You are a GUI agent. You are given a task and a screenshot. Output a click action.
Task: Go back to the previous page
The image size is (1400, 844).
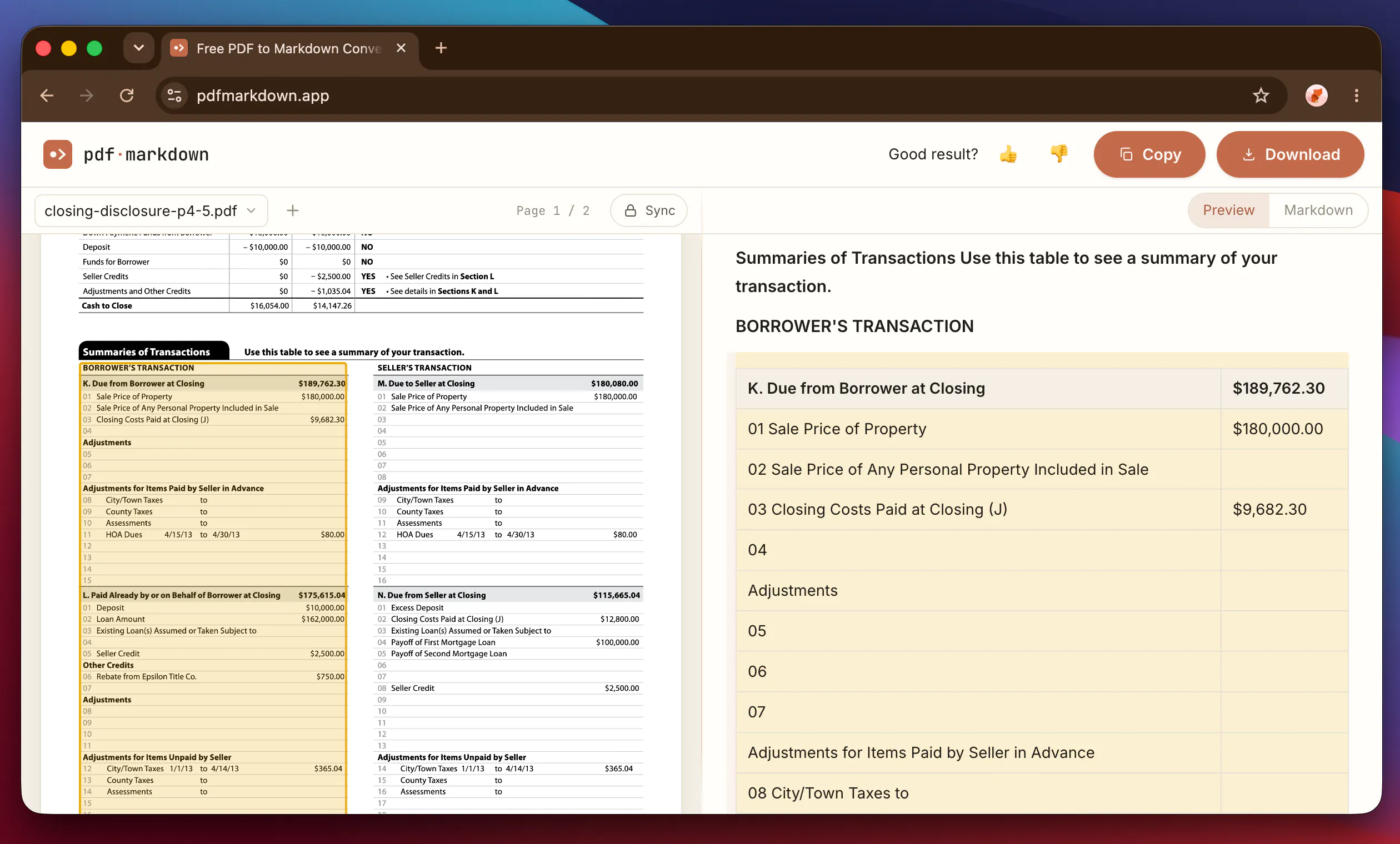click(x=47, y=96)
